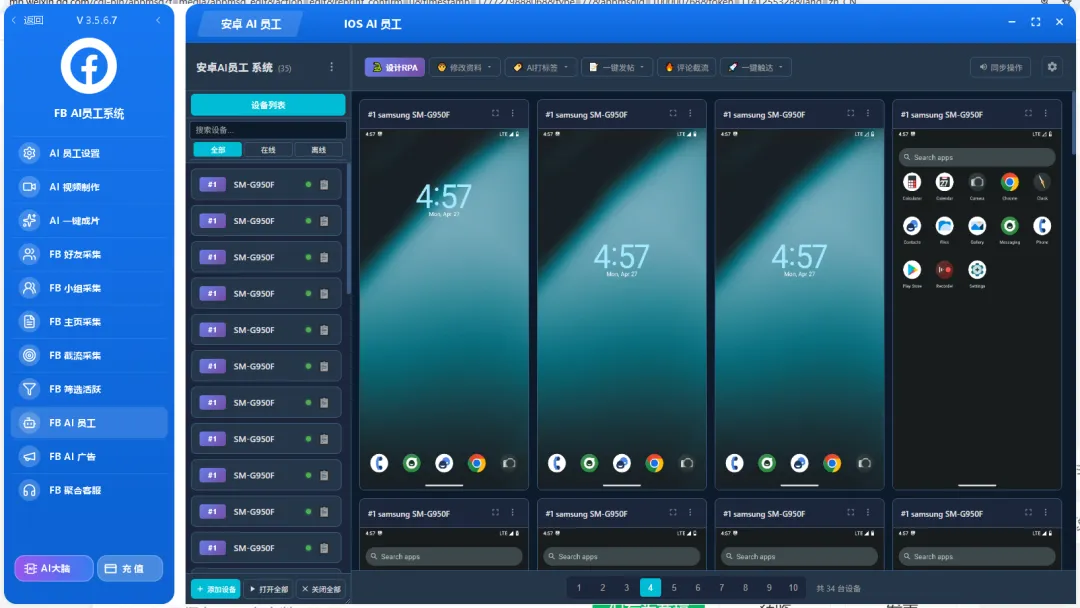This screenshot has width=1080, height=608.
Task: Go to page 8 in pagination
Action: pos(745,588)
